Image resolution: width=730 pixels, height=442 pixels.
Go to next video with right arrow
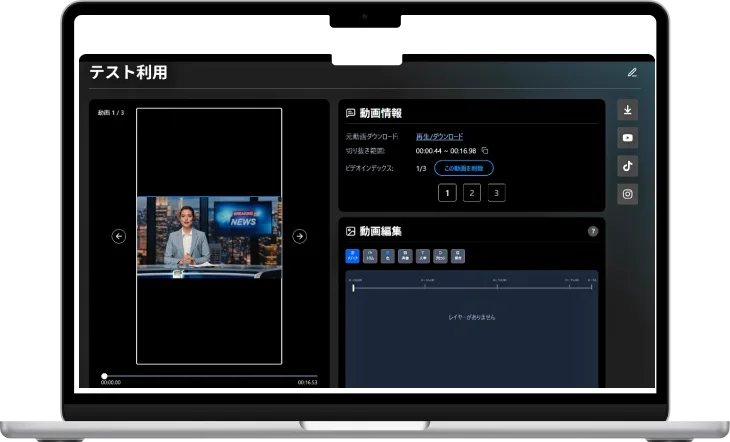click(x=299, y=236)
